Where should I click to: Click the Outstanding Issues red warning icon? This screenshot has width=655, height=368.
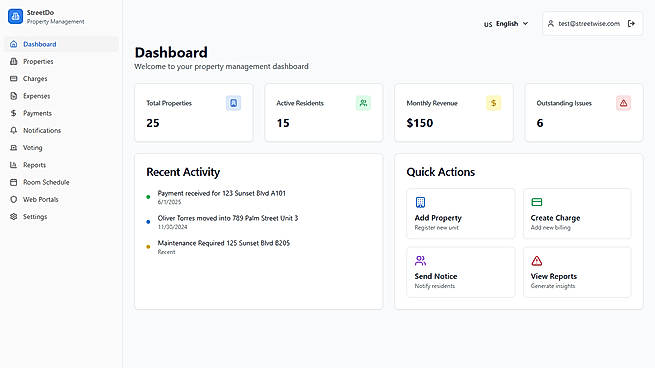623,103
